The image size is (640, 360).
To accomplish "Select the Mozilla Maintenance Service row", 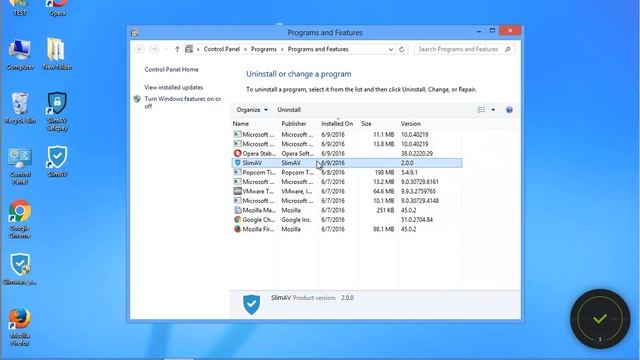I will pos(347,210).
